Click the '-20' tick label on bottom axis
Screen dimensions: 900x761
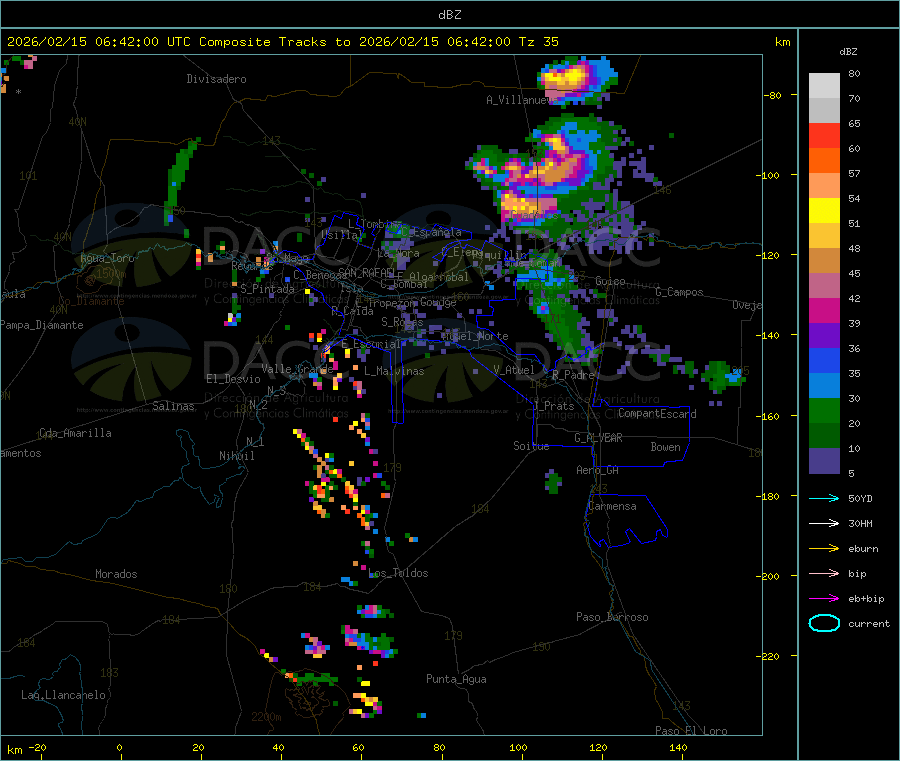point(37,747)
